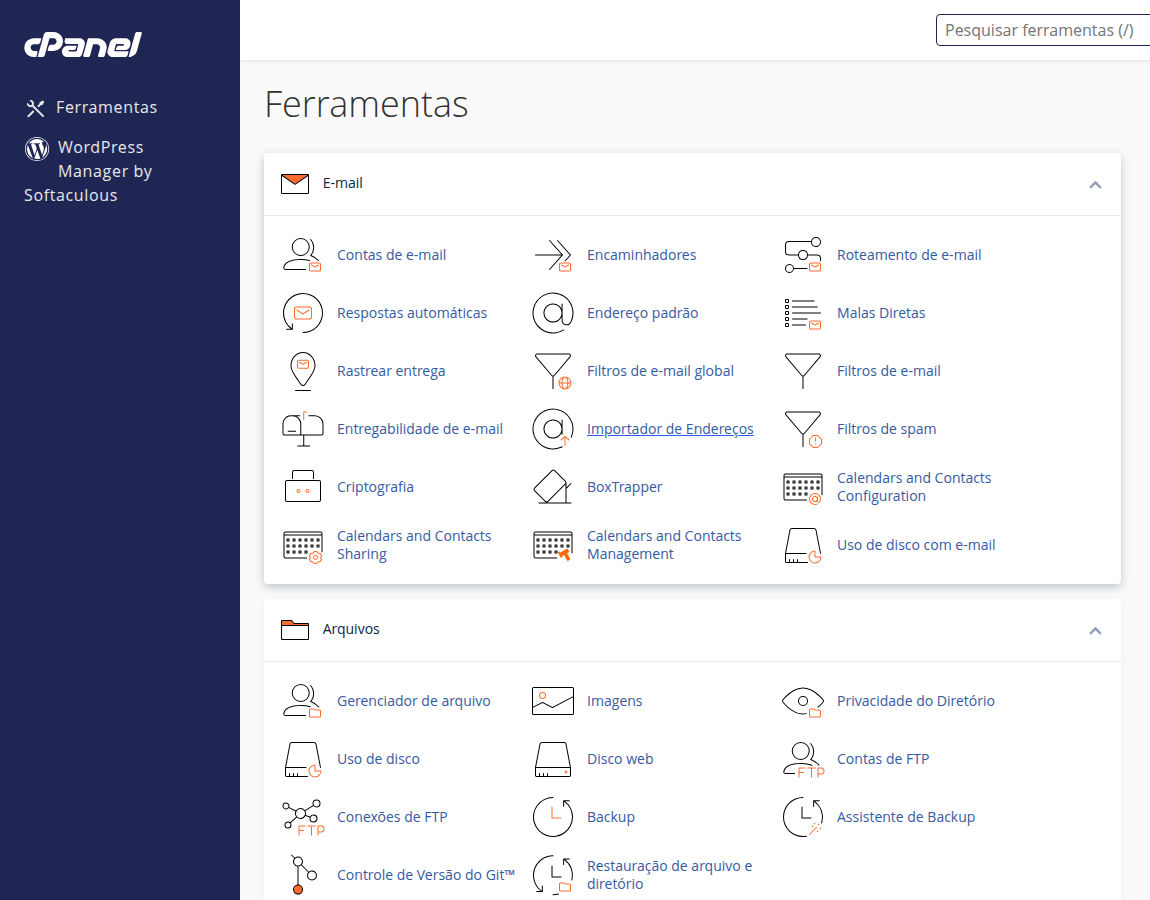
Task: Open Ferramentas in the sidebar
Action: [x=92, y=108]
